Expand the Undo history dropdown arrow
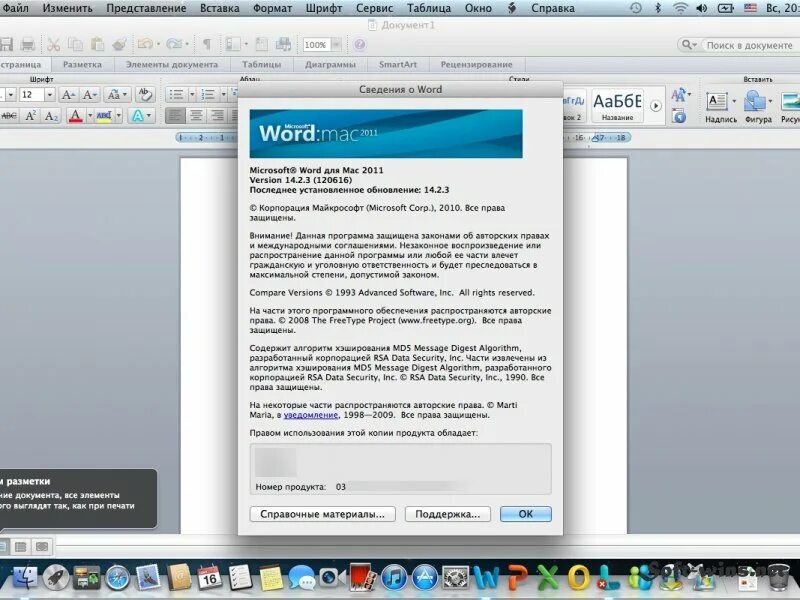Image resolution: width=800 pixels, height=600 pixels. click(x=158, y=45)
